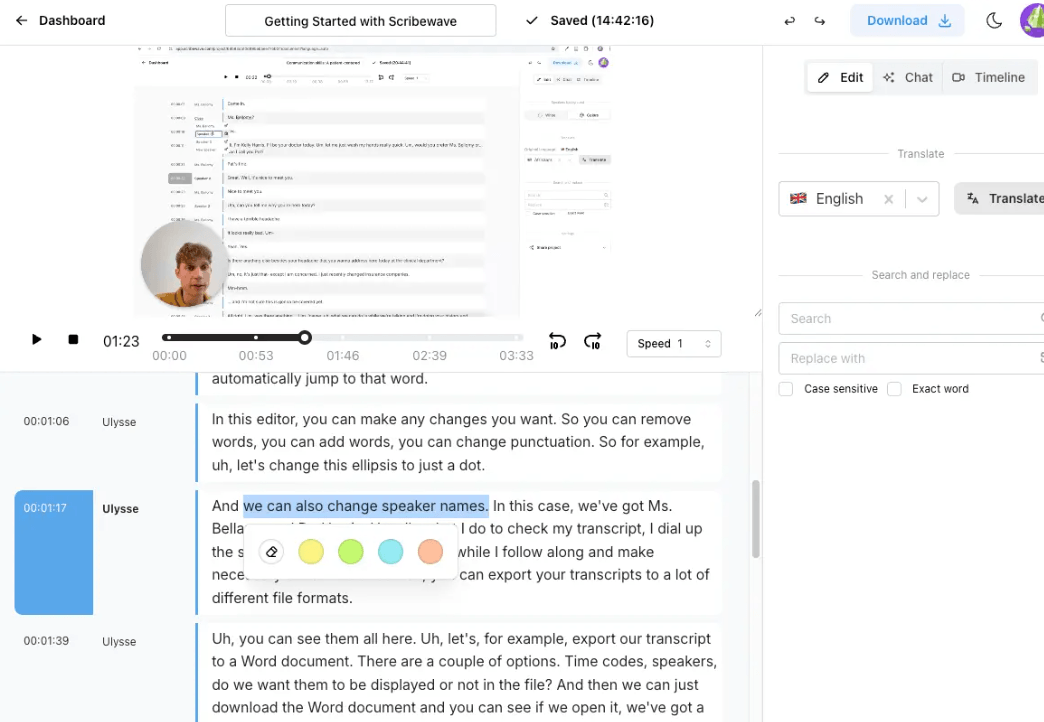Skip forward 10 seconds icon
The height and width of the screenshot is (722, 1044).
tap(593, 342)
